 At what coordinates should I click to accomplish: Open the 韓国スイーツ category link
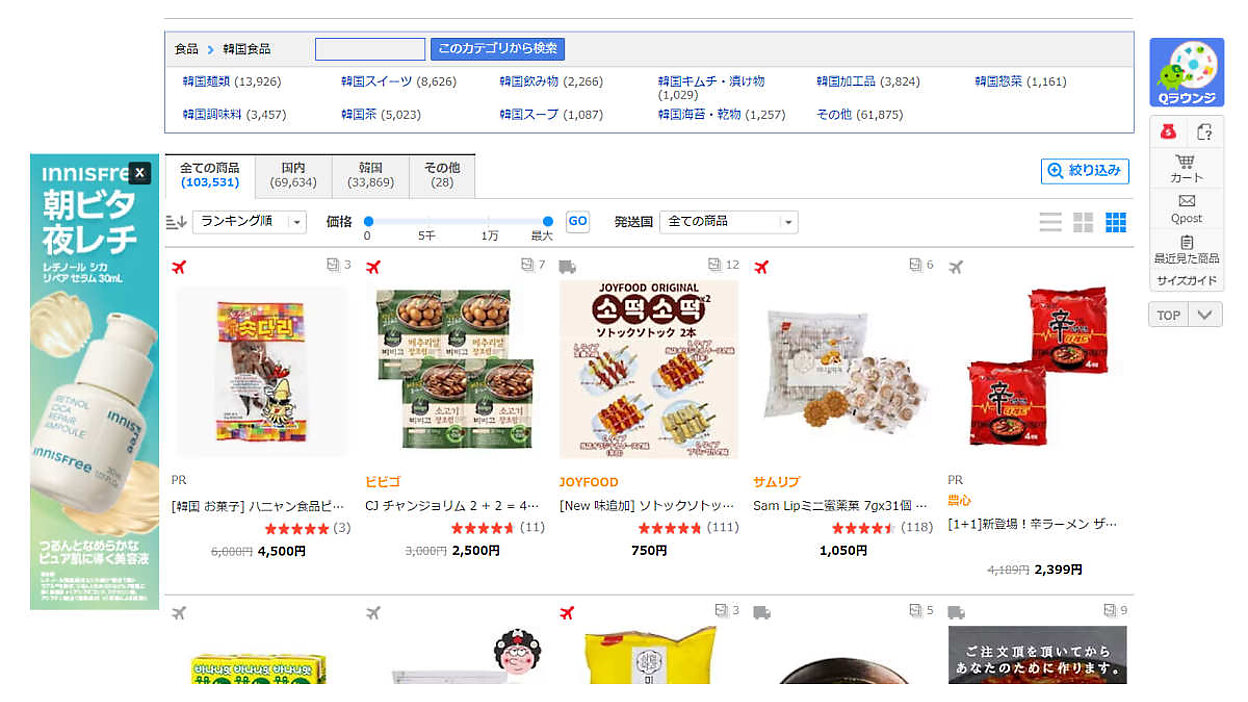click(x=377, y=82)
